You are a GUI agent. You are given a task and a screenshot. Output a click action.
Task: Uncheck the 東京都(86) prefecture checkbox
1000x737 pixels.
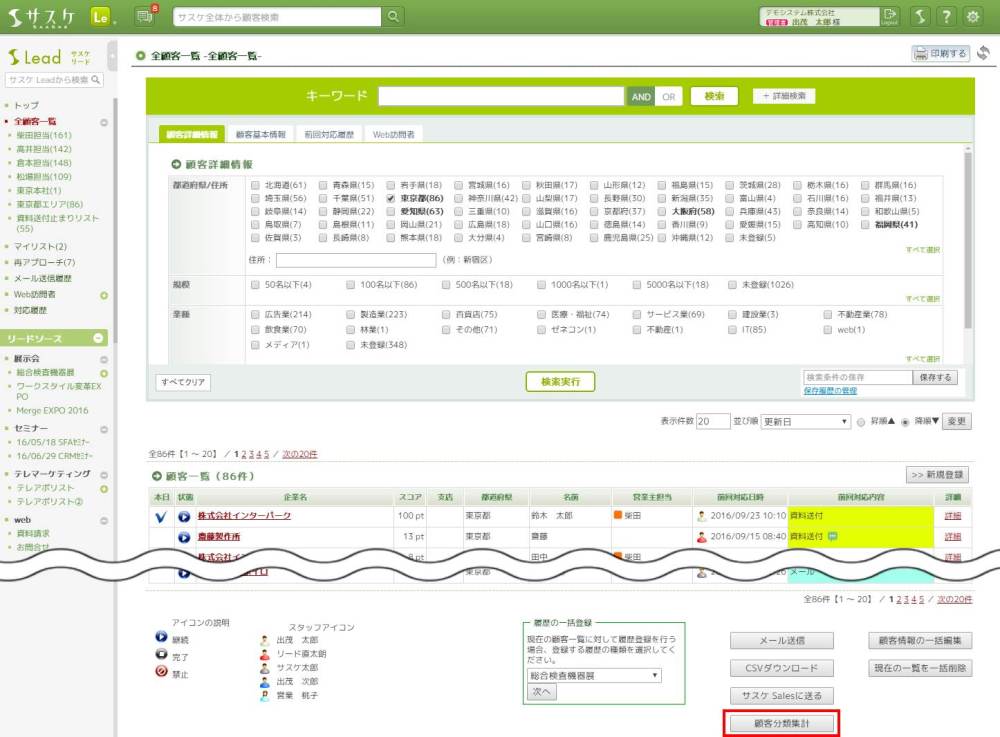click(393, 199)
